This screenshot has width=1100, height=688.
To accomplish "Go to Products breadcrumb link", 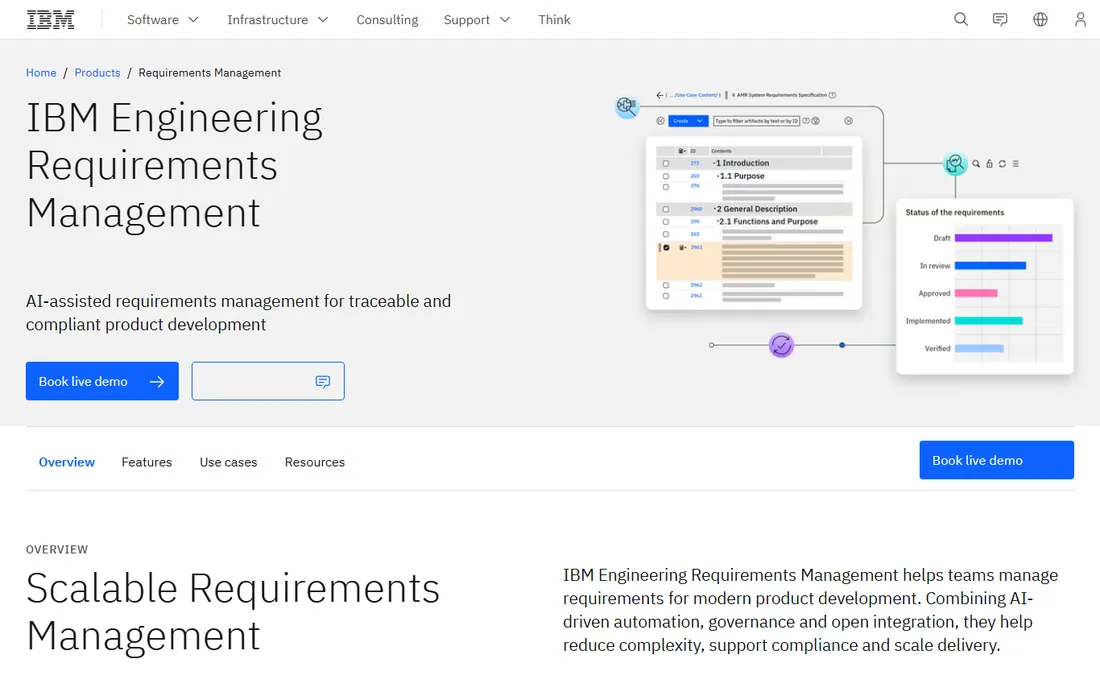I will pos(97,73).
